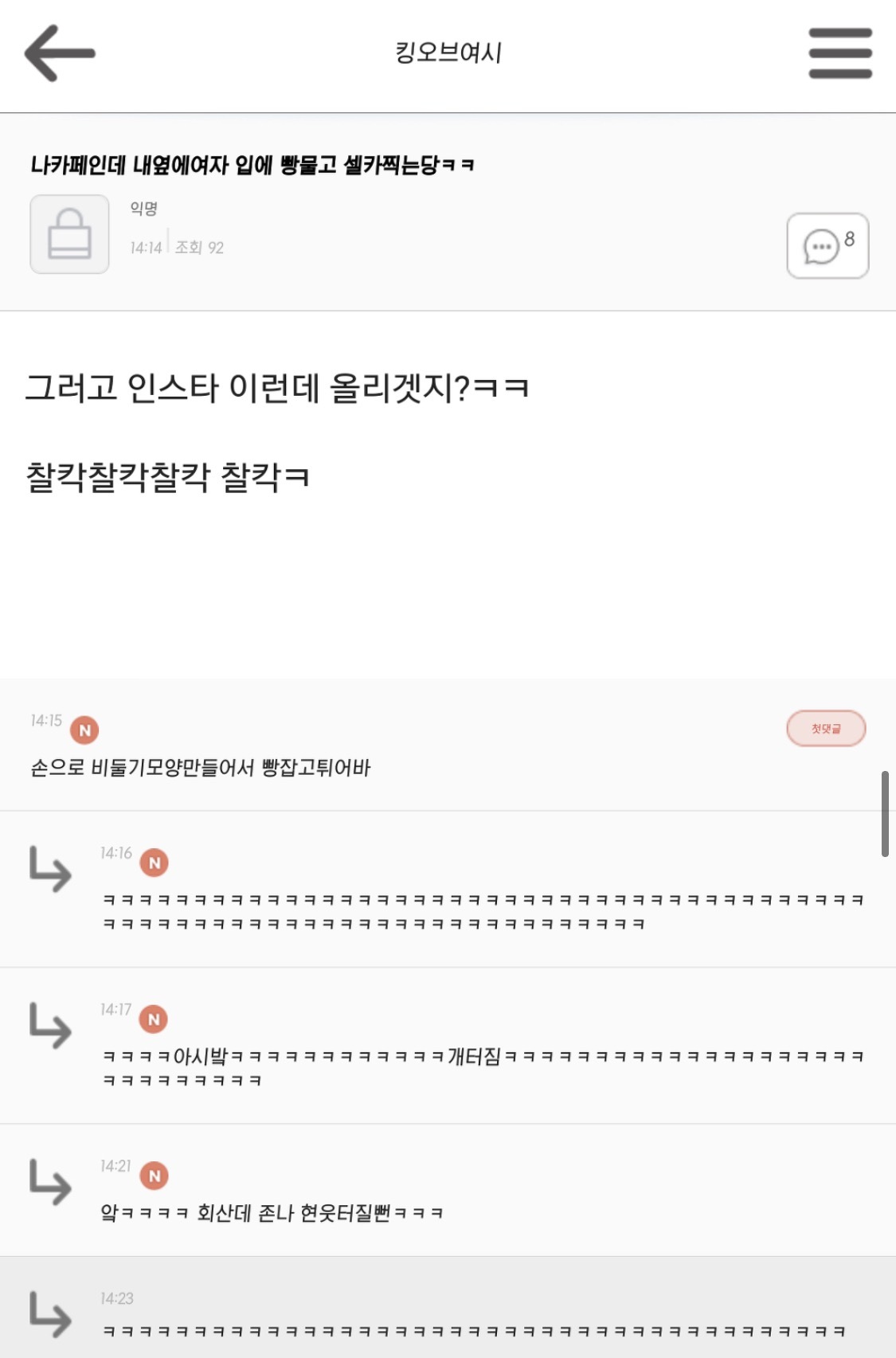Click the 첫댓글 badge
The image size is (896, 1358).
(826, 728)
